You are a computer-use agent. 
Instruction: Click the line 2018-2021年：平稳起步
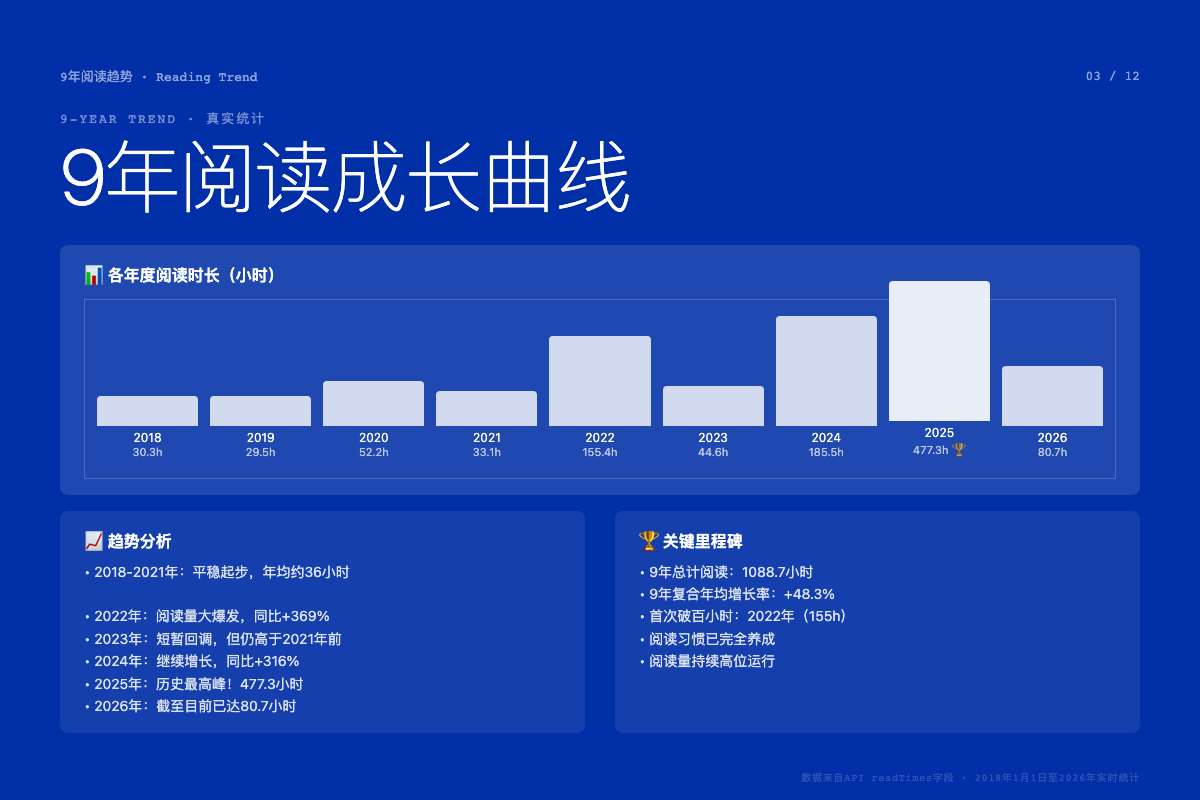217,572
